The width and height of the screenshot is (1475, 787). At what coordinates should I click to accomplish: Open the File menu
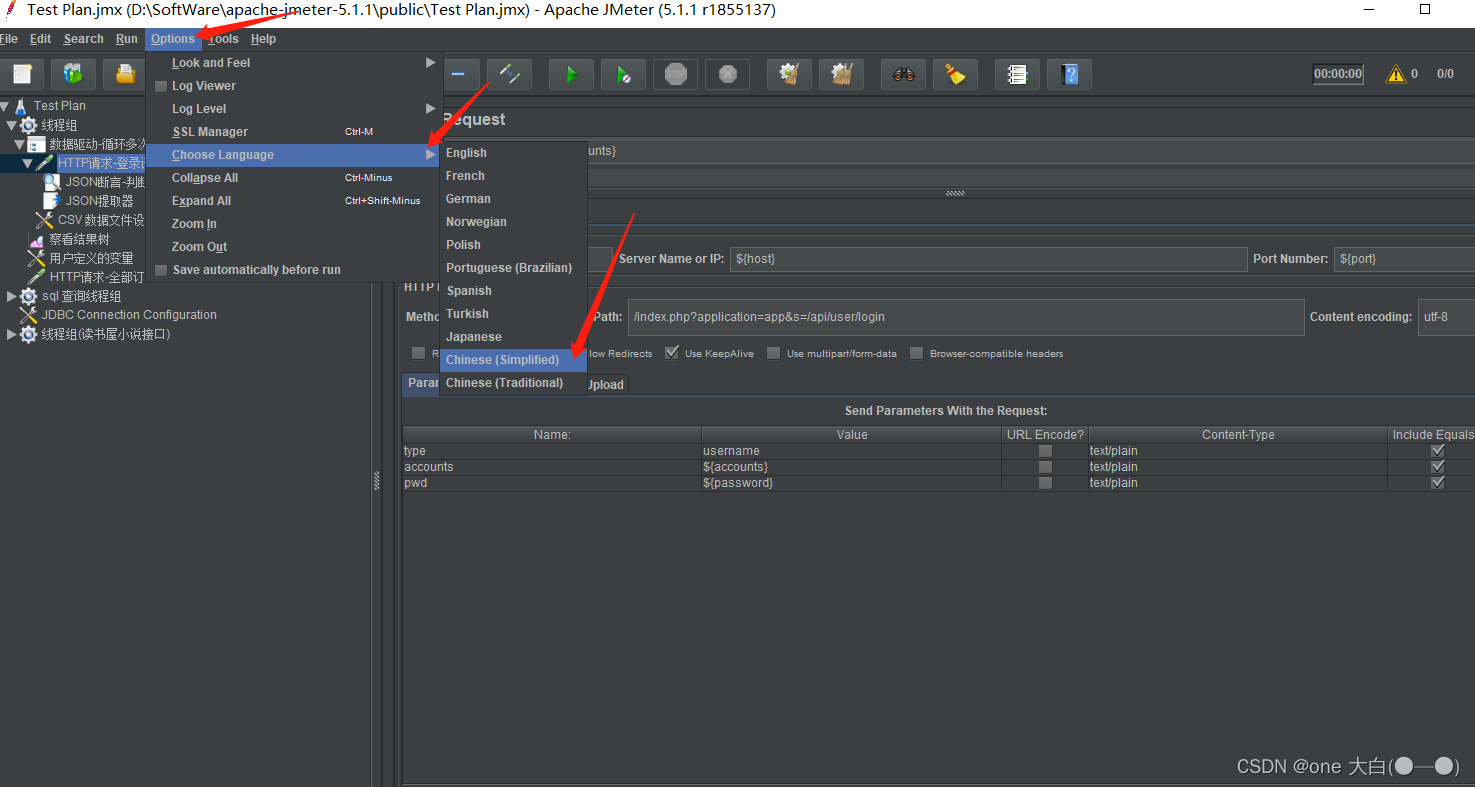point(9,39)
